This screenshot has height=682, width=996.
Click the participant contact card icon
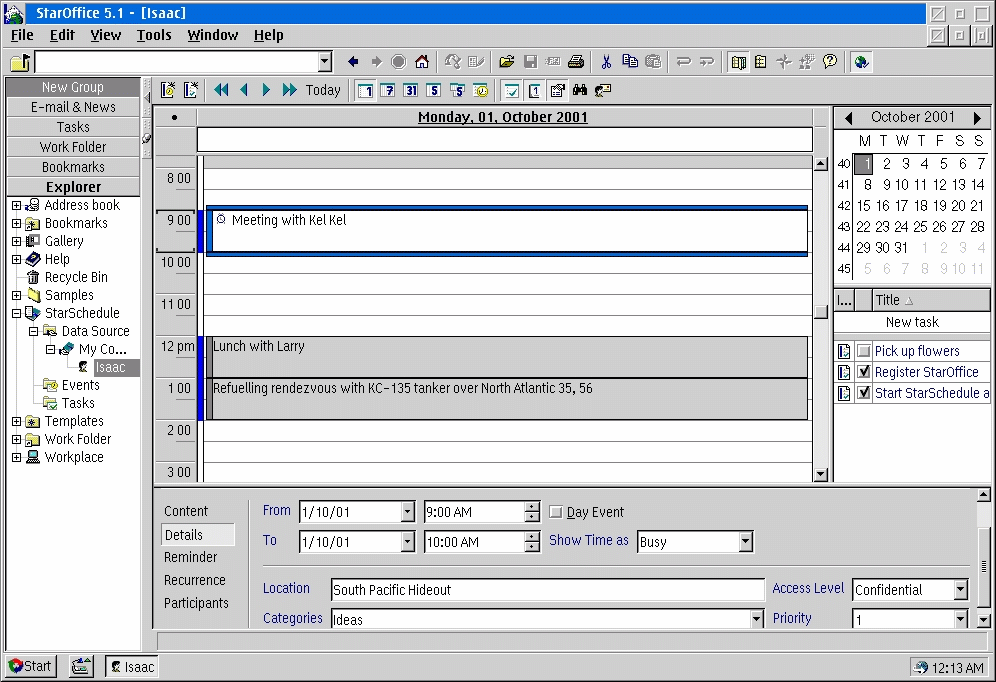tap(603, 90)
